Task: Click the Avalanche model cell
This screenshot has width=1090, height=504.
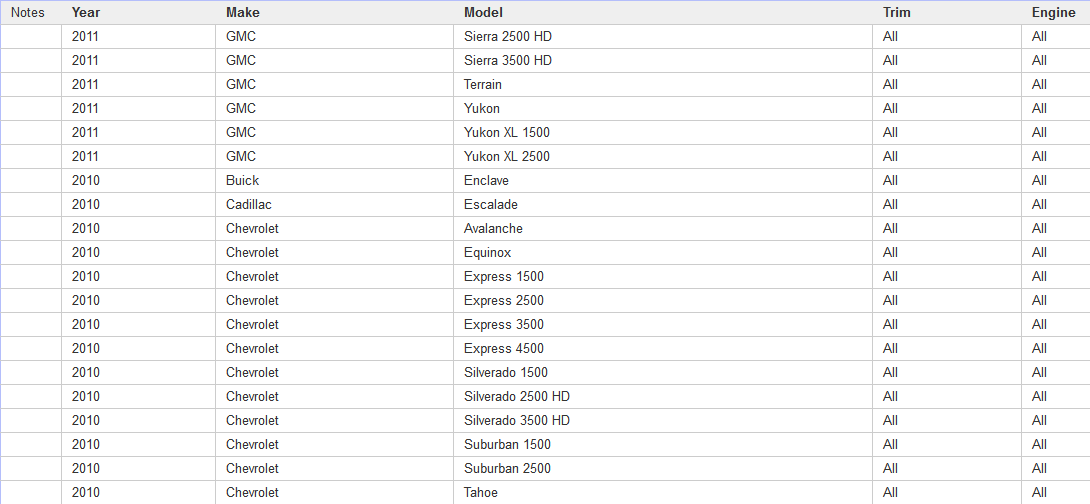Action: click(x=493, y=229)
